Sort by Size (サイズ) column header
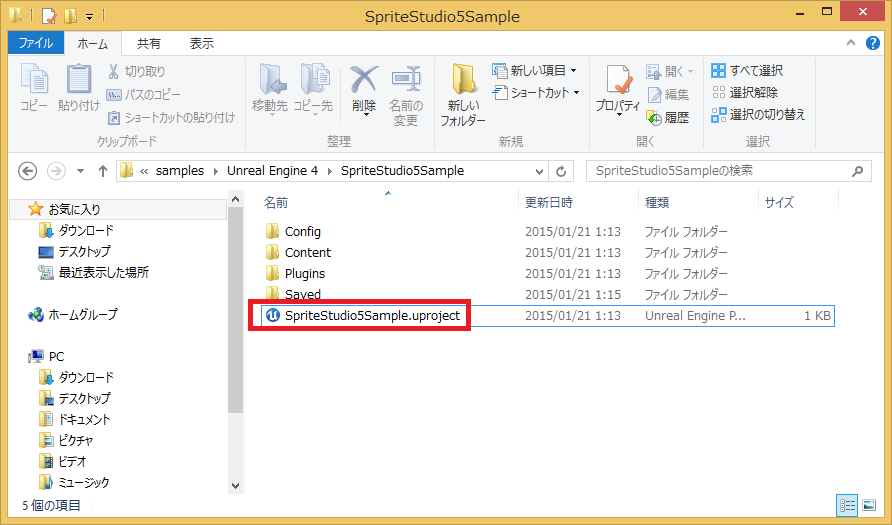892x525 pixels. click(779, 202)
